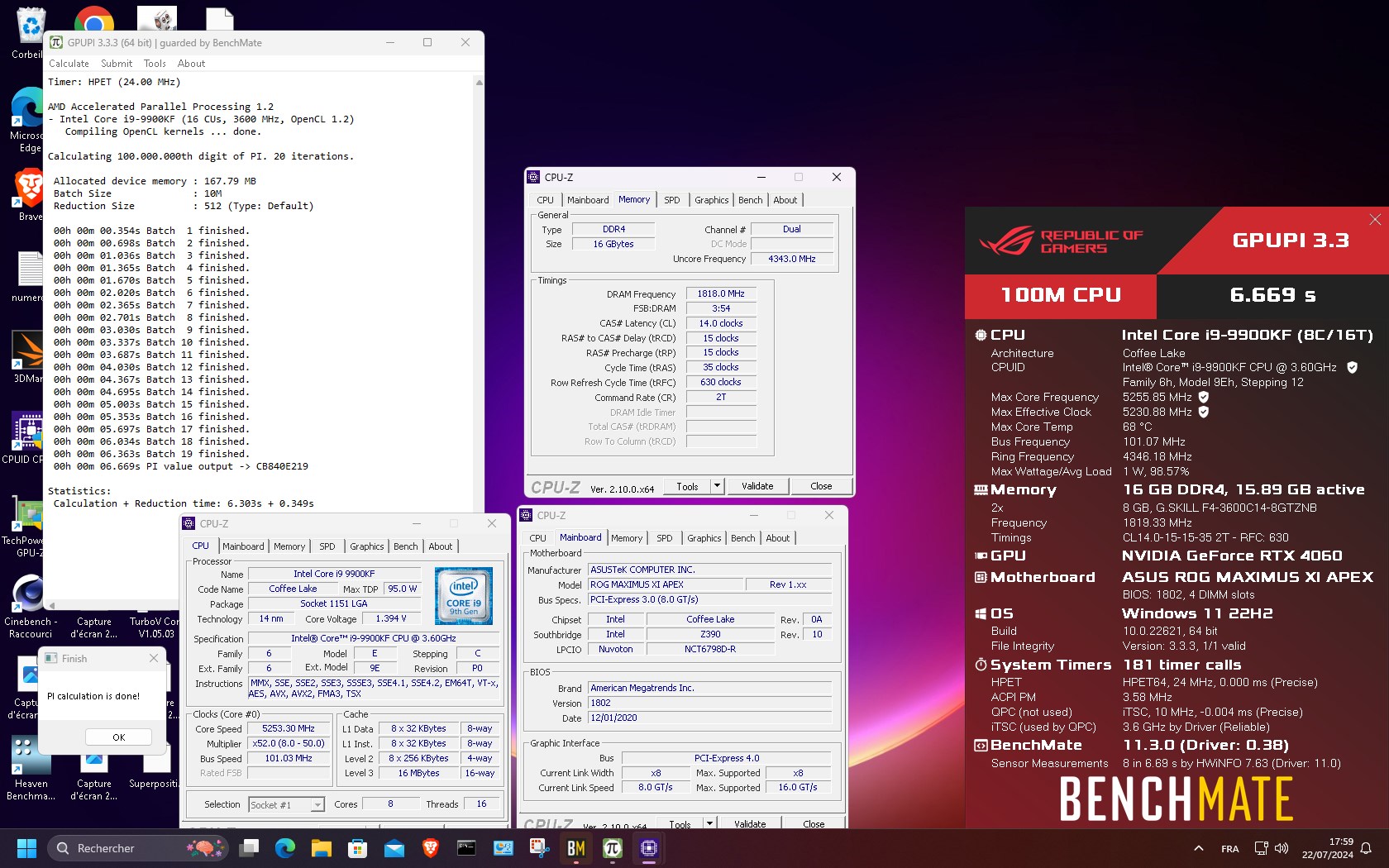Click the volume icon in system tray
The height and width of the screenshot is (868, 1389).
coord(1282,848)
